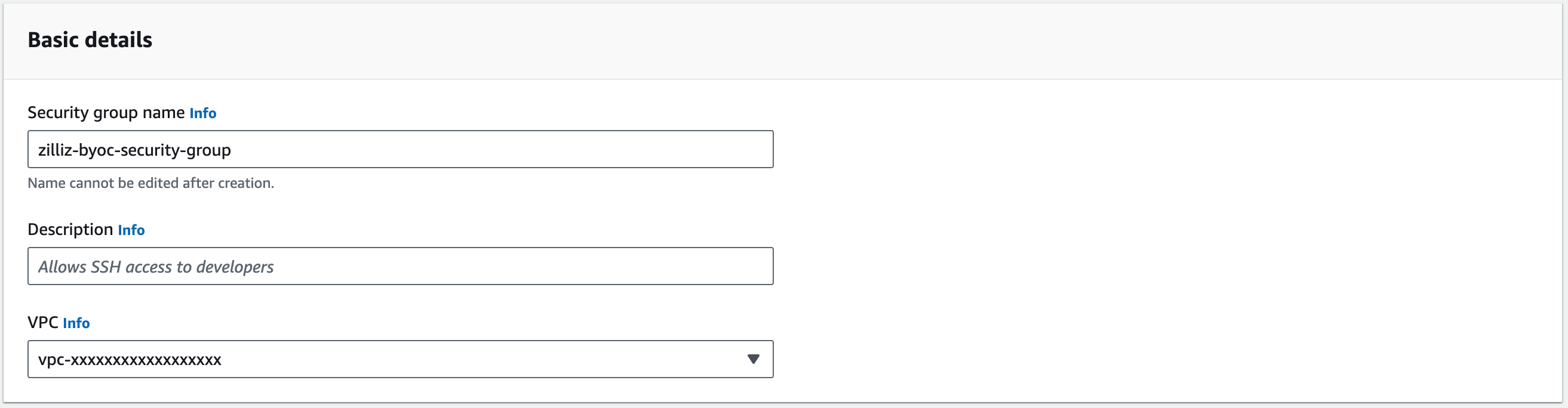
Task: Open the Info link beside Description
Action: [x=131, y=230]
